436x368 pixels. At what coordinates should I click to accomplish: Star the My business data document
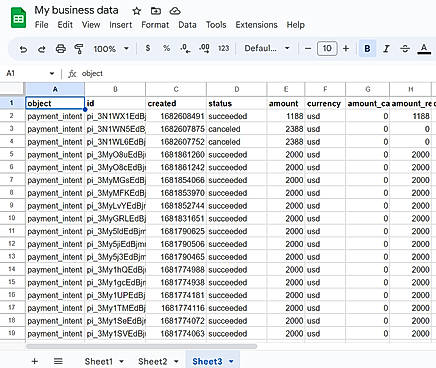136,11
